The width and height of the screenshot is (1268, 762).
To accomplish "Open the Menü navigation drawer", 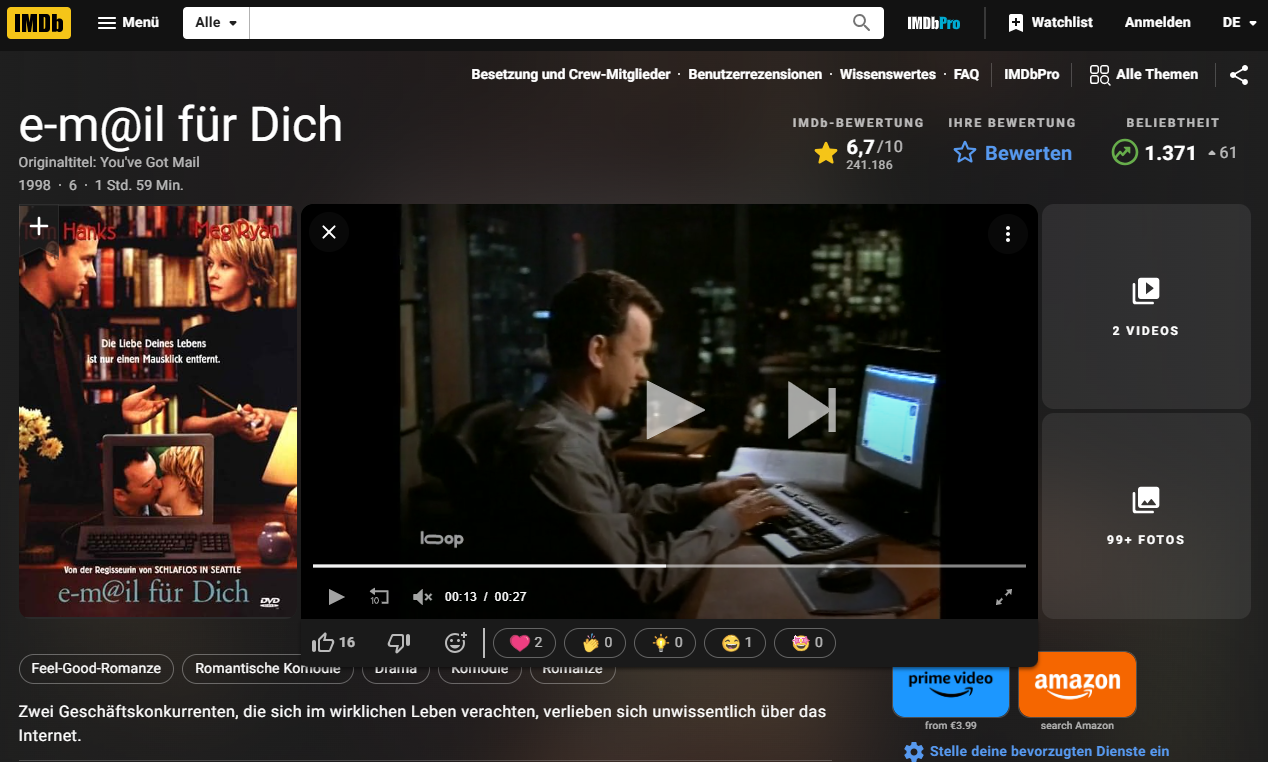I will 128,23.
